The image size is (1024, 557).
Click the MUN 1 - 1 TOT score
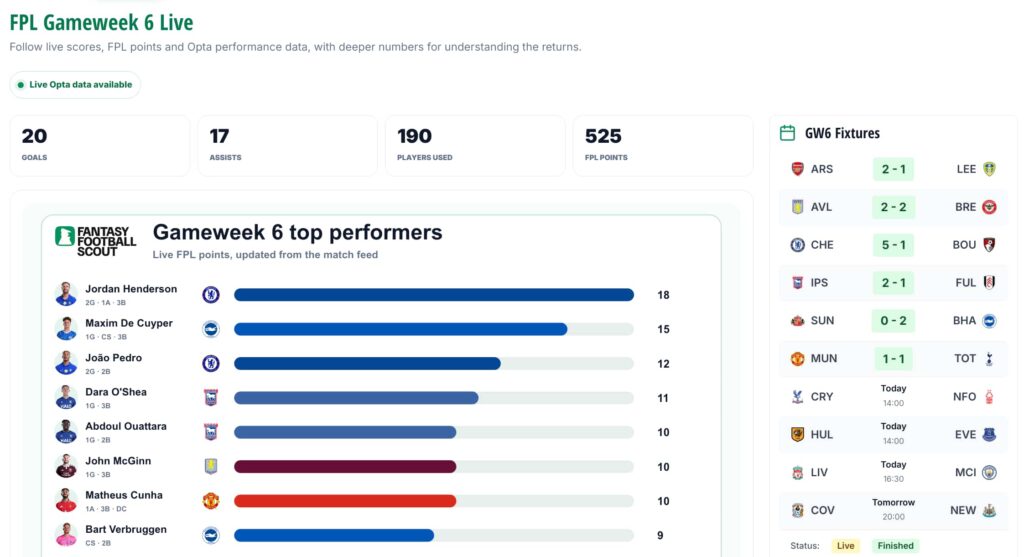[893, 358]
